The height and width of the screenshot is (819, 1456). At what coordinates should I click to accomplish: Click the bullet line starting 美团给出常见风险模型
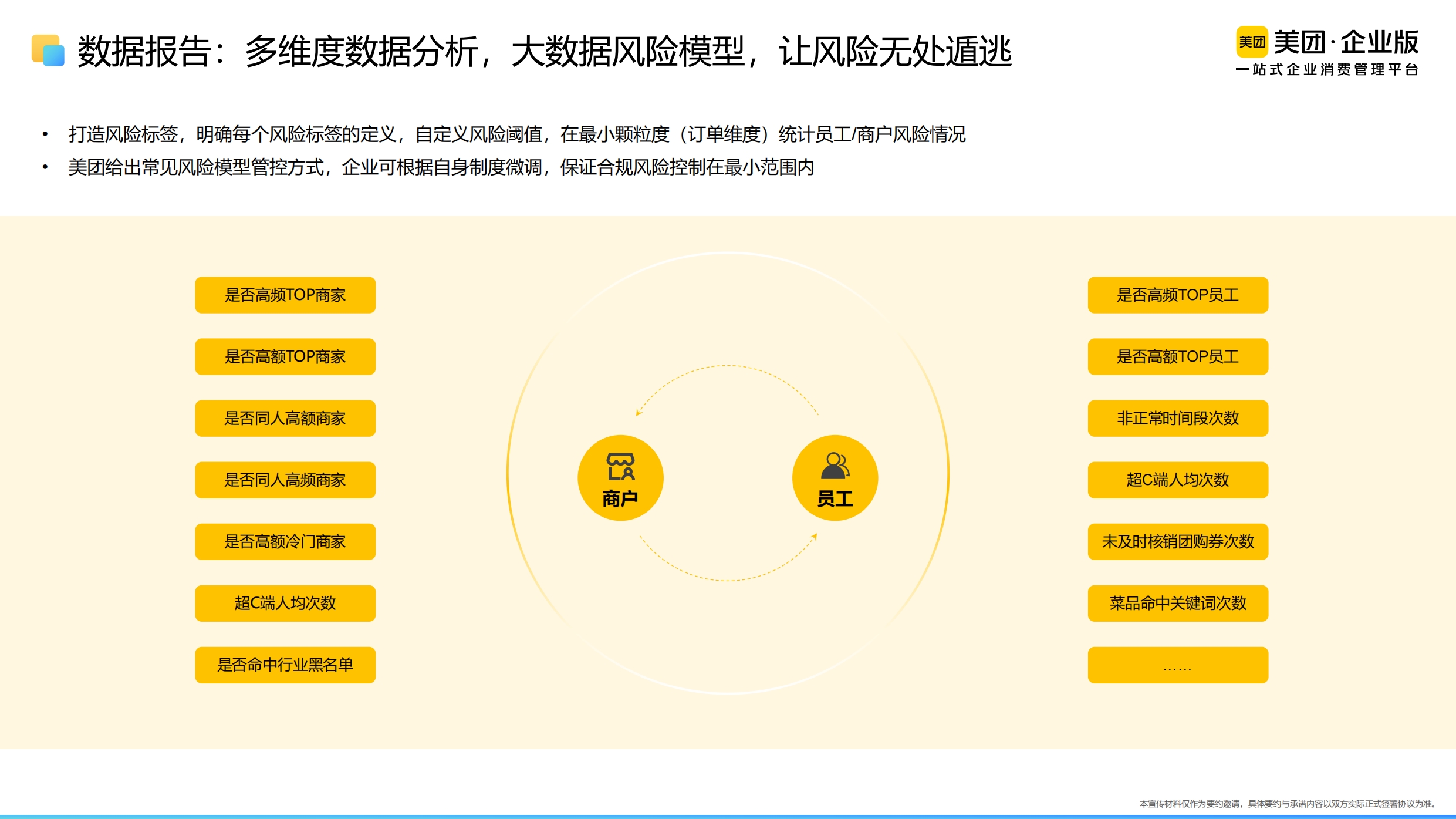441,167
